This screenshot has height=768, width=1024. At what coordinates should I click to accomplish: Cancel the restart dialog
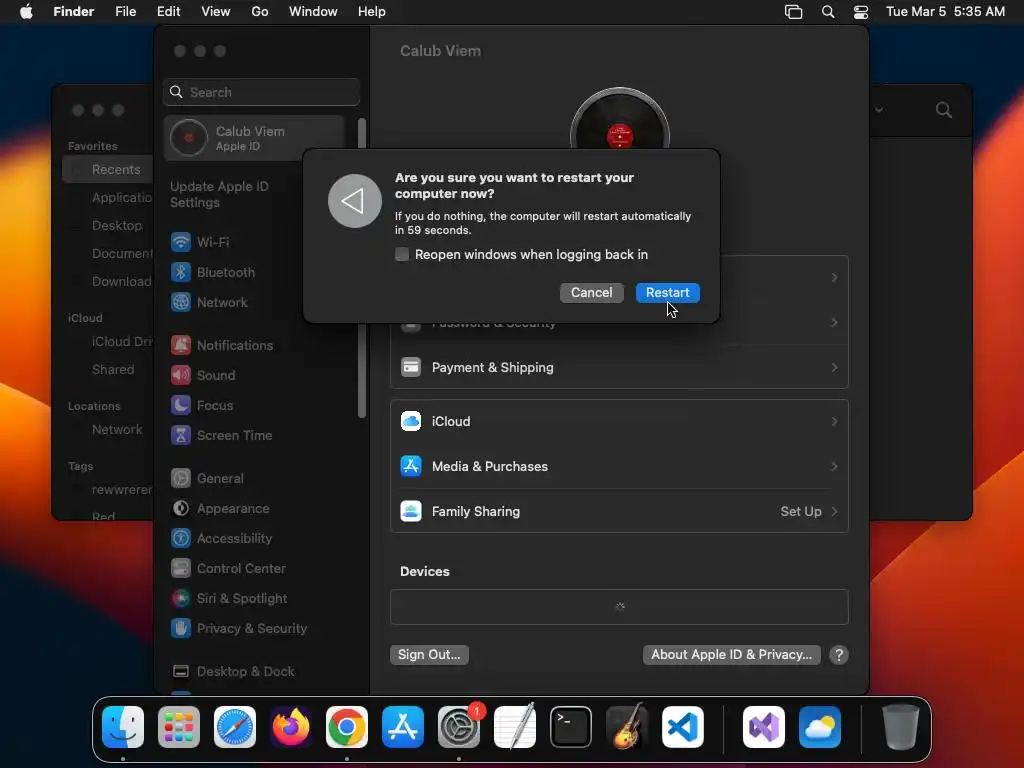tap(592, 293)
